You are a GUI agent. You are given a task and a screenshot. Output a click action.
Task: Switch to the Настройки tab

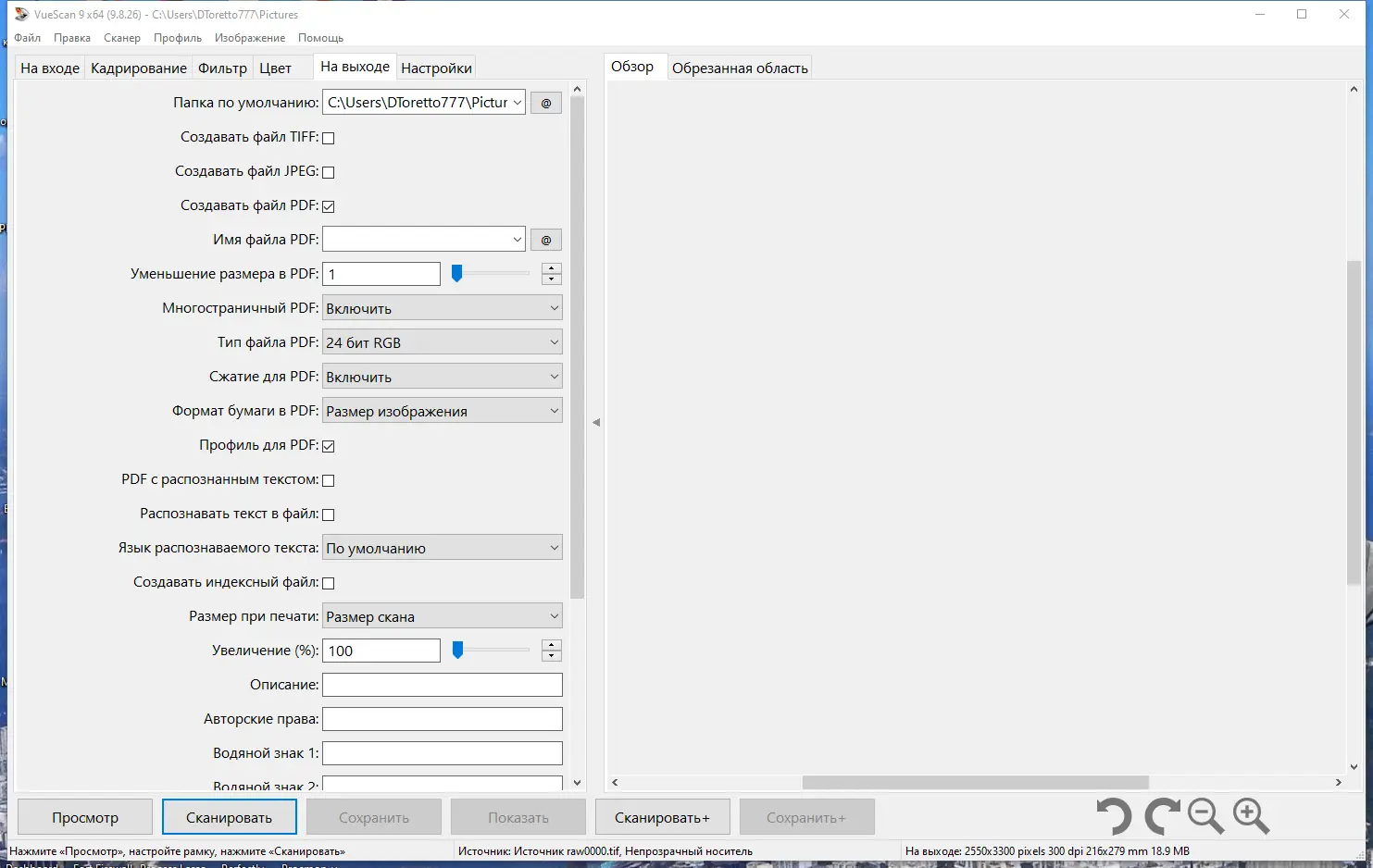click(x=437, y=68)
